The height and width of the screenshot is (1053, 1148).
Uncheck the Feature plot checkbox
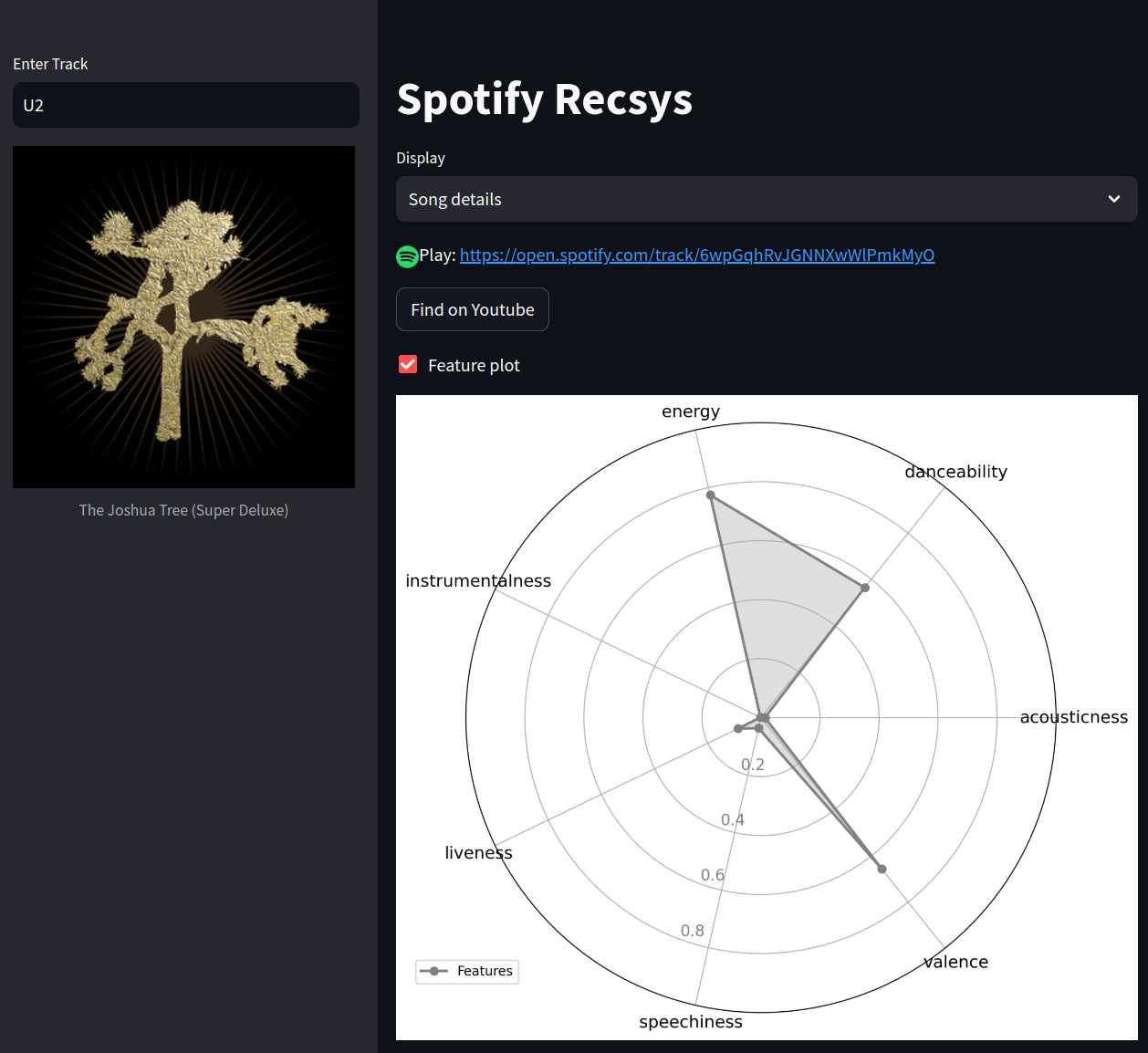tap(408, 365)
